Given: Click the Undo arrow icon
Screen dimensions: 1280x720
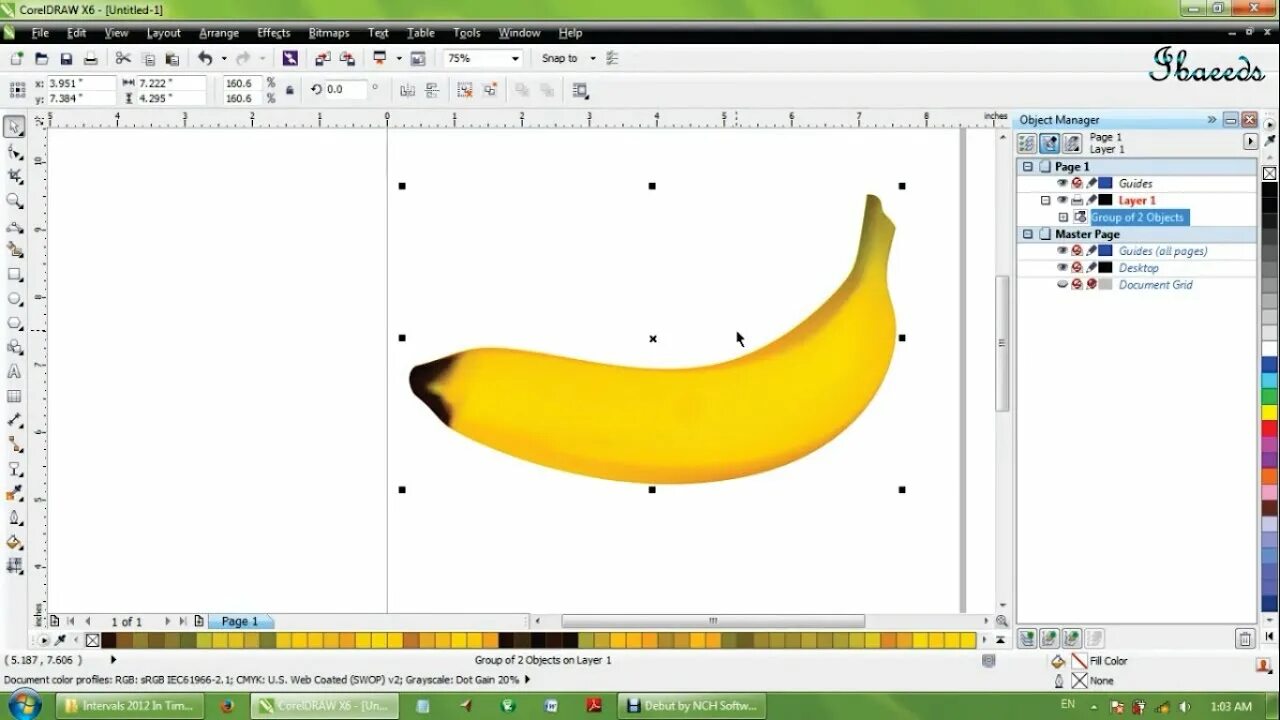Looking at the screenshot, I should [205, 59].
